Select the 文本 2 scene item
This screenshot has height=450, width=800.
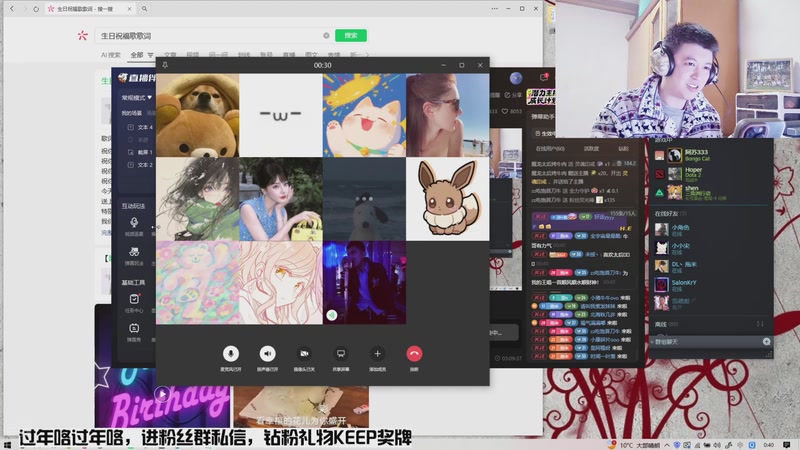(140, 165)
